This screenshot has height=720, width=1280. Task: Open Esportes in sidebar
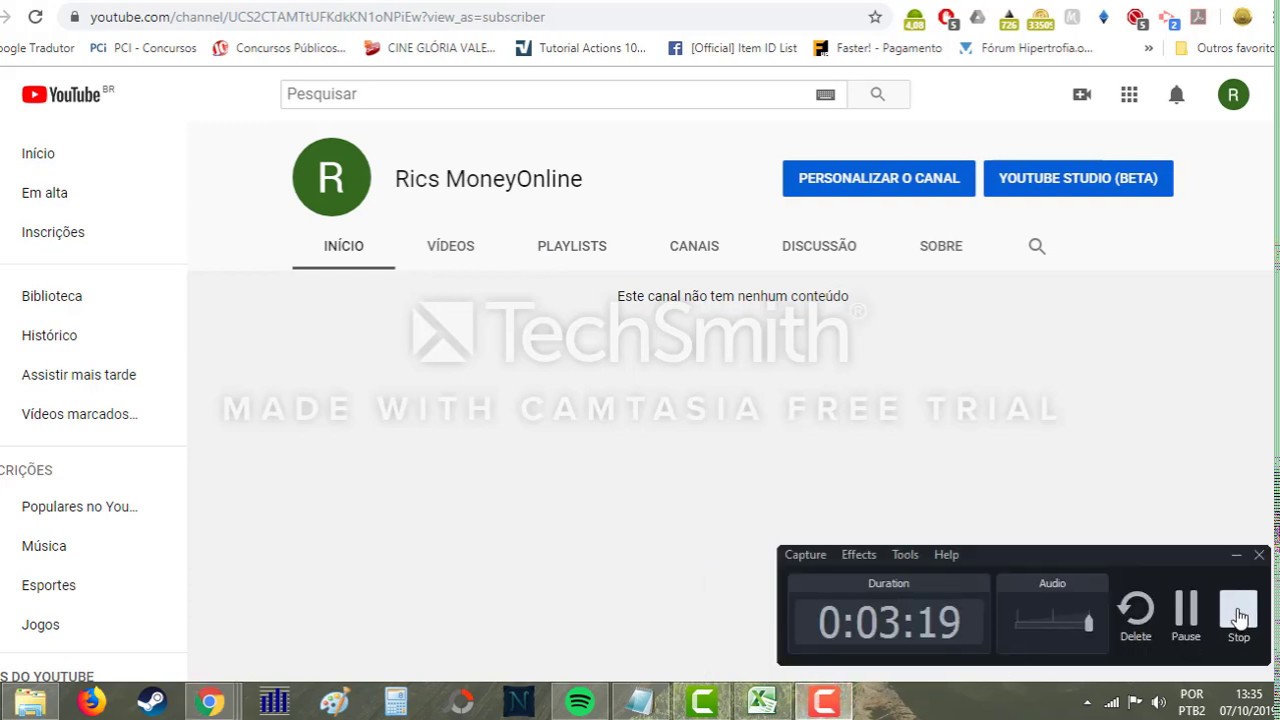pyautogui.click(x=49, y=585)
